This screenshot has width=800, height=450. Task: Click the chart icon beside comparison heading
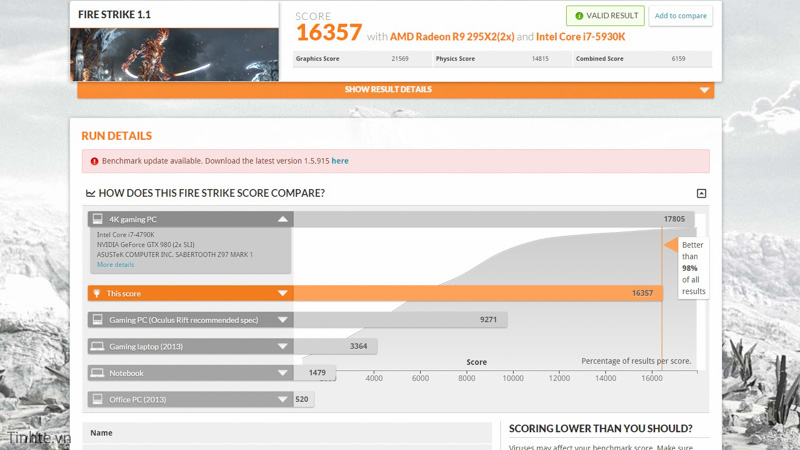(90, 193)
